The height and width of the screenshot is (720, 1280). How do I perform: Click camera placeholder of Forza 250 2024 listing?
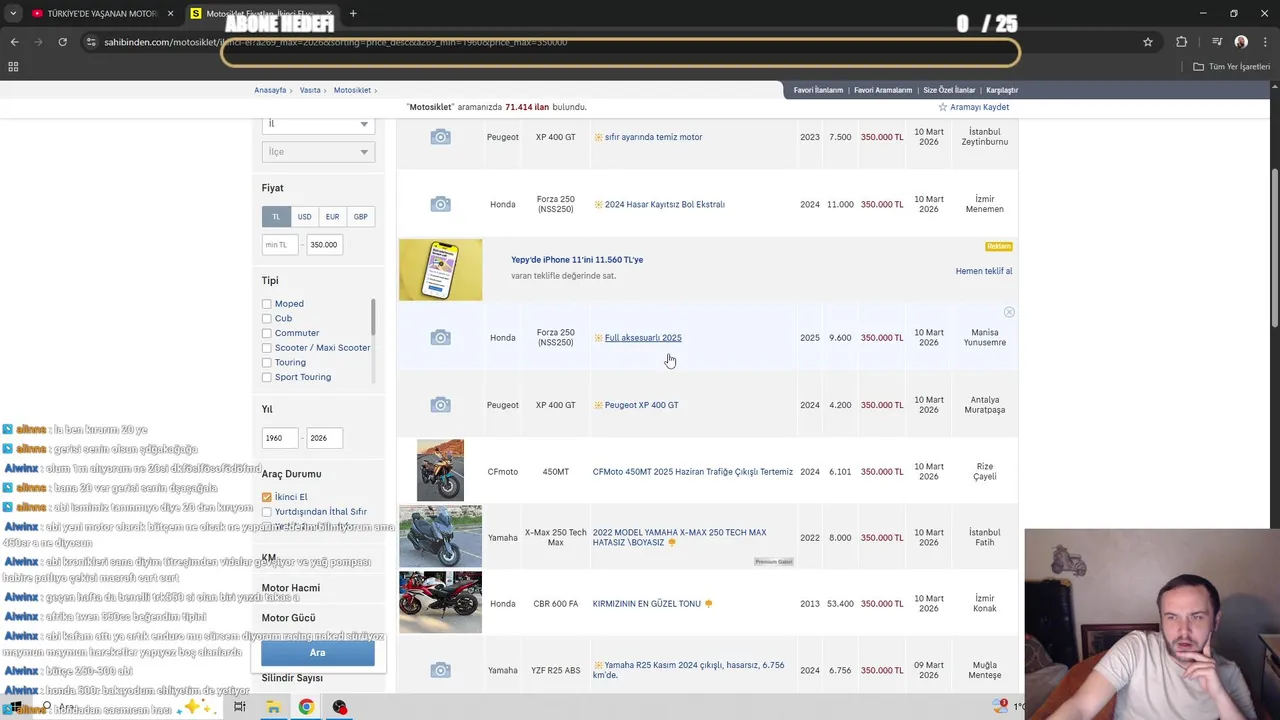coord(440,204)
